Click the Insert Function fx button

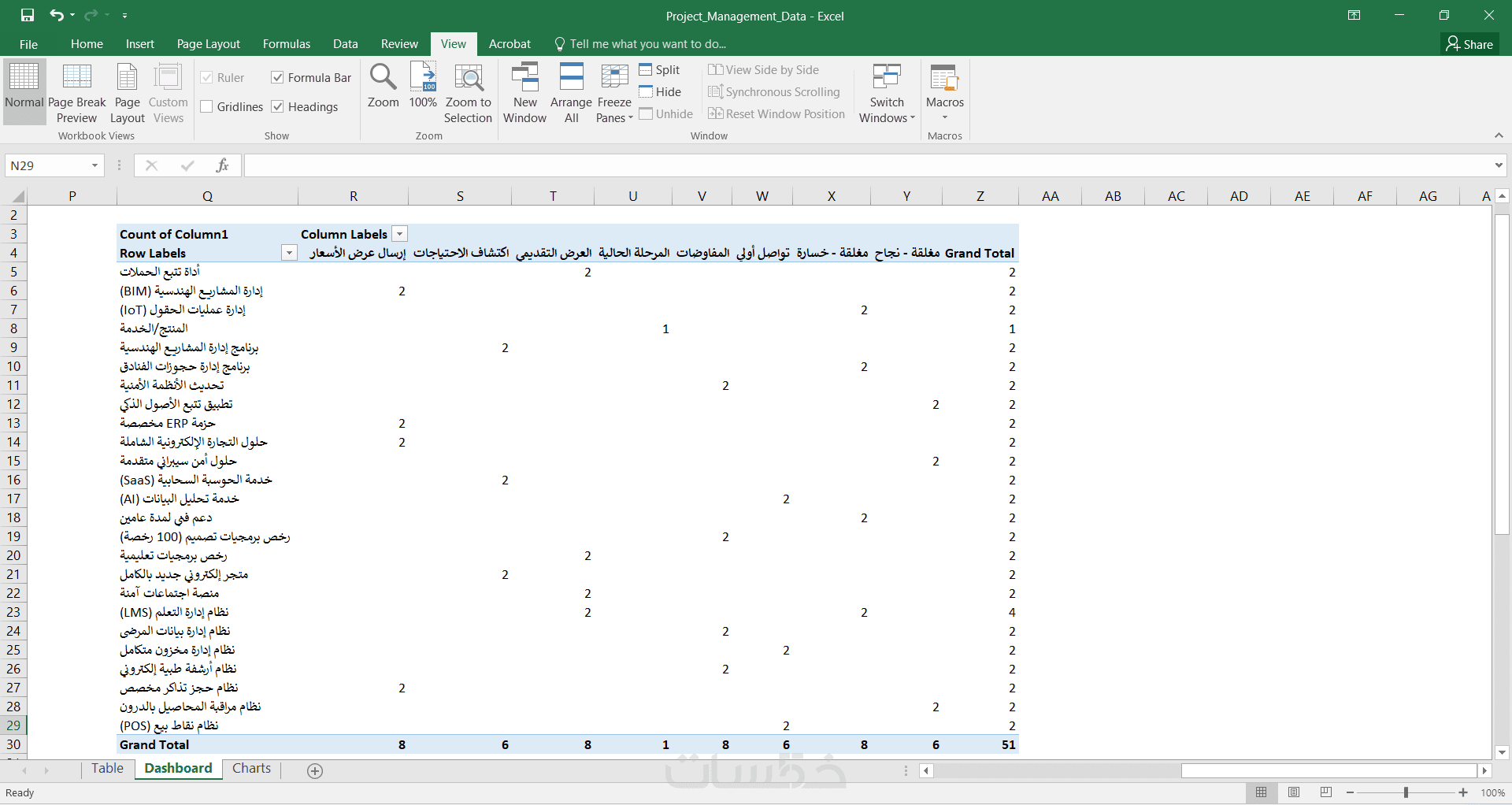click(x=222, y=165)
